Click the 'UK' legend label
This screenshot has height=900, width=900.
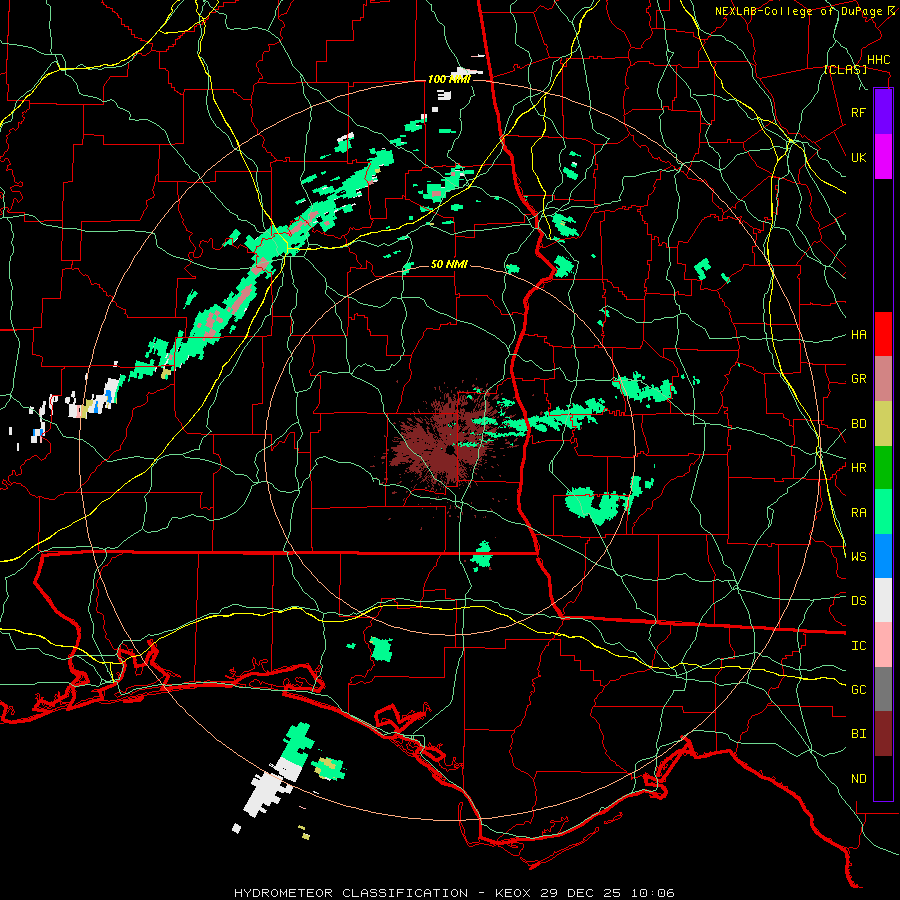859,157
